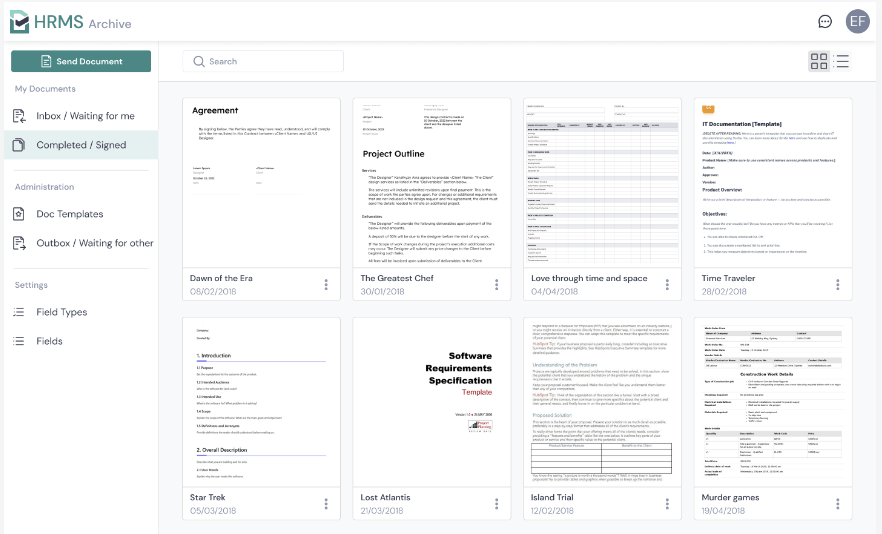Click the date 19/04/2018
This screenshot has width=882, height=534.
pyautogui.click(x=723, y=511)
